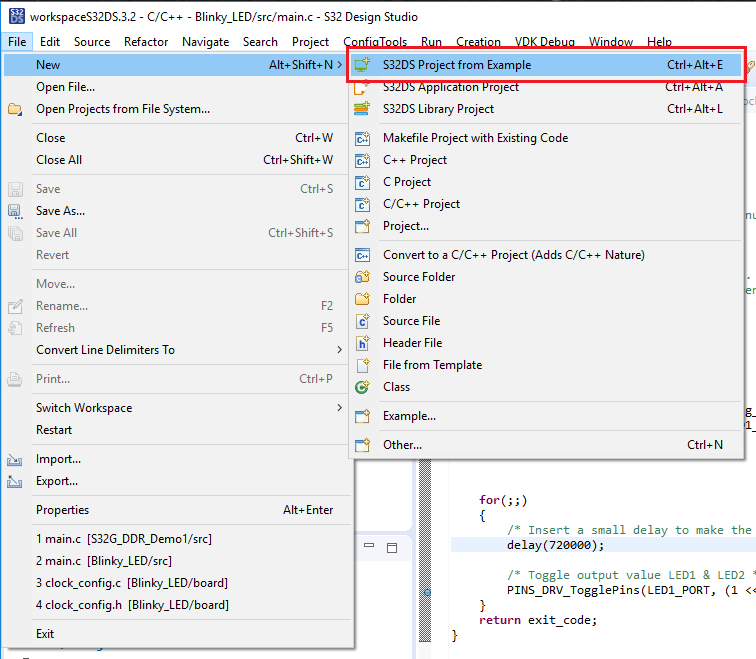The image size is (756, 659).
Task: Click the Header File icon
Action: click(362, 343)
